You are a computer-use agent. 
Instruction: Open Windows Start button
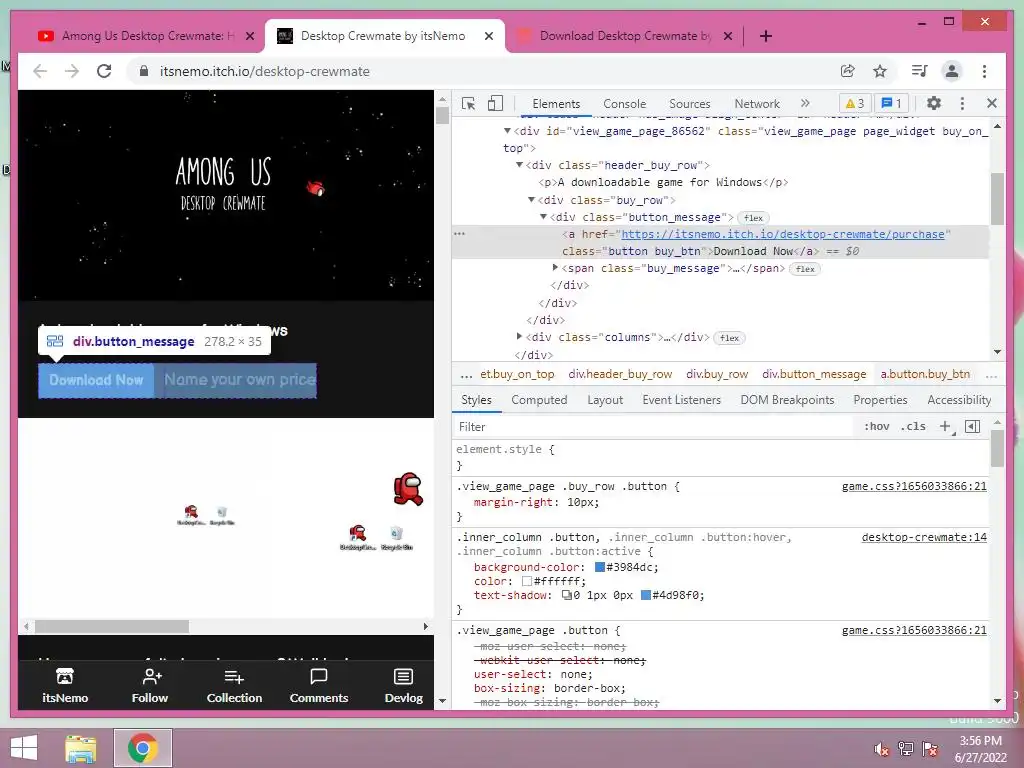point(24,748)
